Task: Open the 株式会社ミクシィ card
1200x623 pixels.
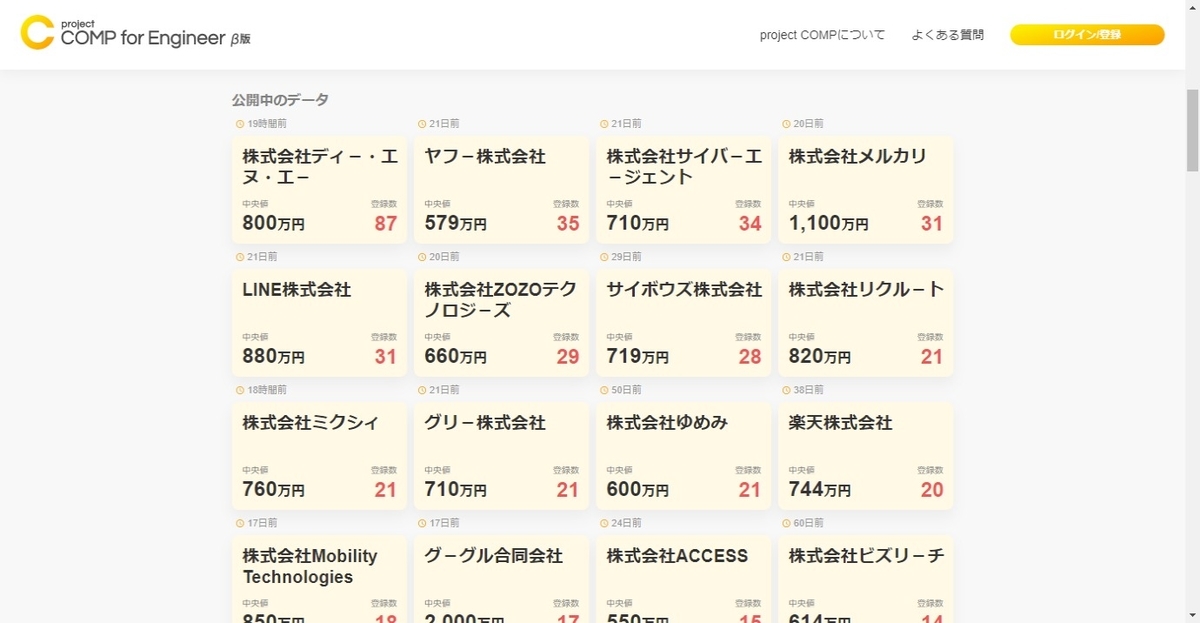Action: point(319,455)
